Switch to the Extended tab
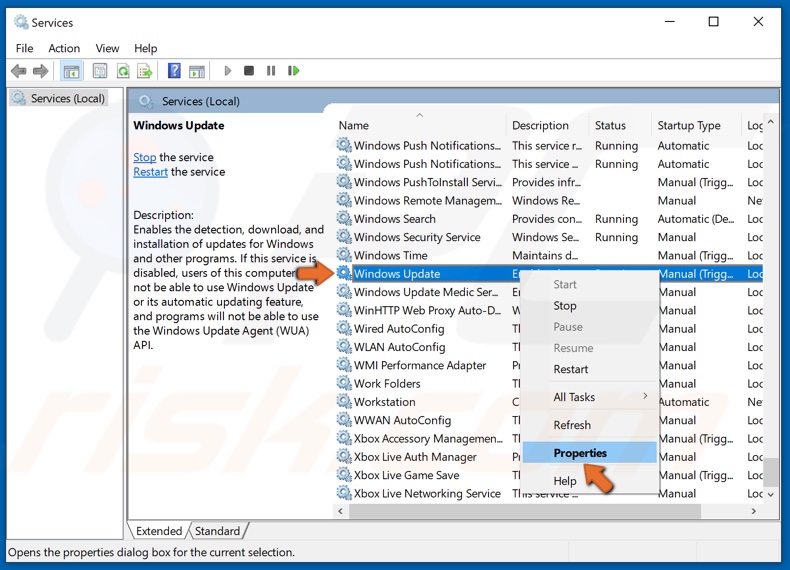Screen dimensions: 790x570 (x=159, y=531)
